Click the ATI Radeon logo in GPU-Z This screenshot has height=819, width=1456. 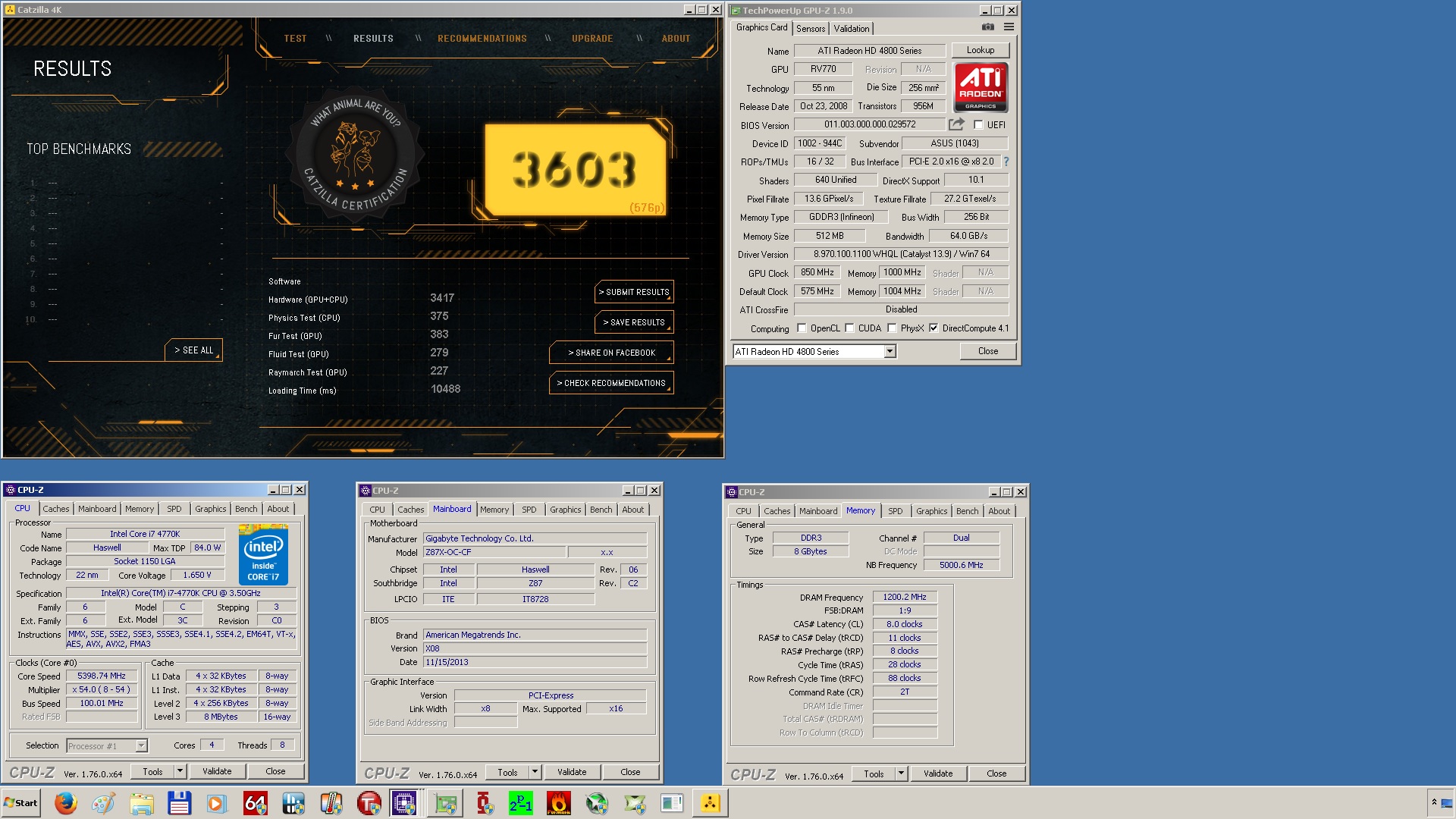click(981, 87)
